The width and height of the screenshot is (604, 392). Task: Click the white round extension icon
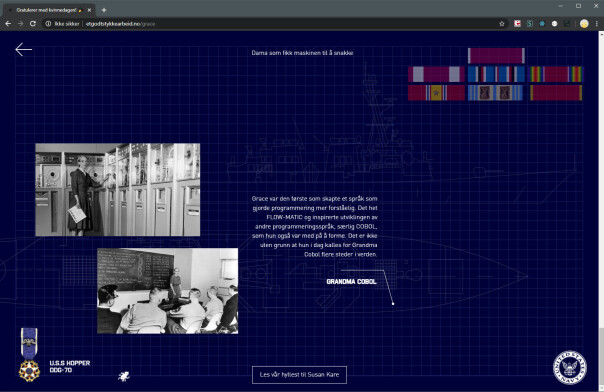coord(554,24)
